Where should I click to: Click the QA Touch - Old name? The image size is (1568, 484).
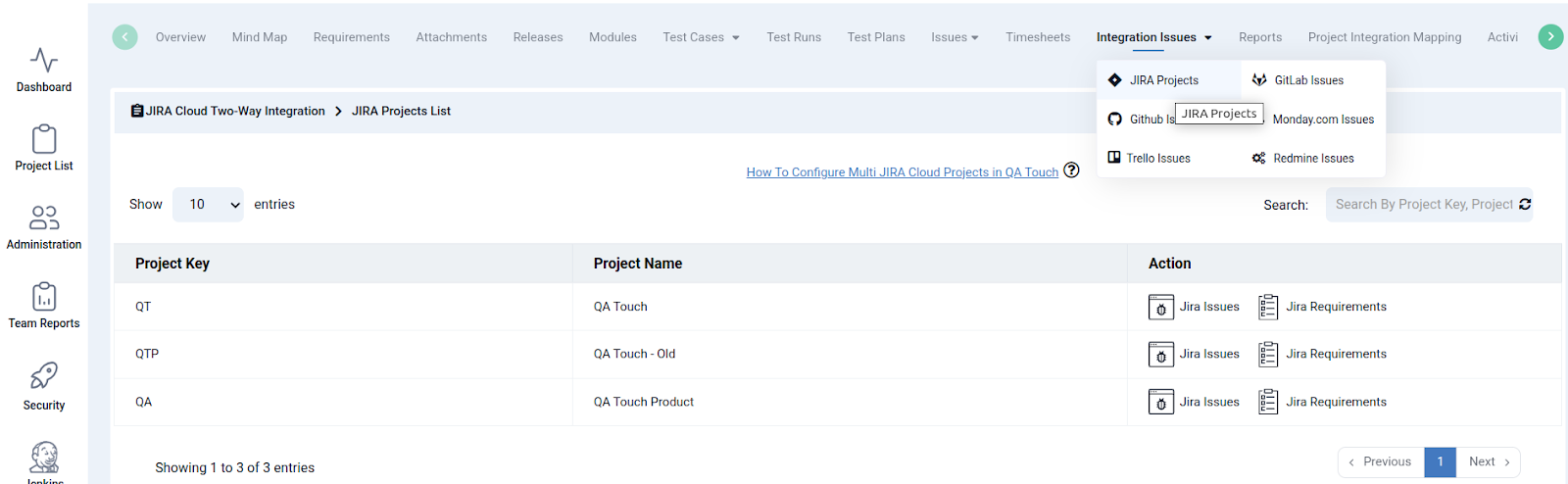pyautogui.click(x=634, y=354)
